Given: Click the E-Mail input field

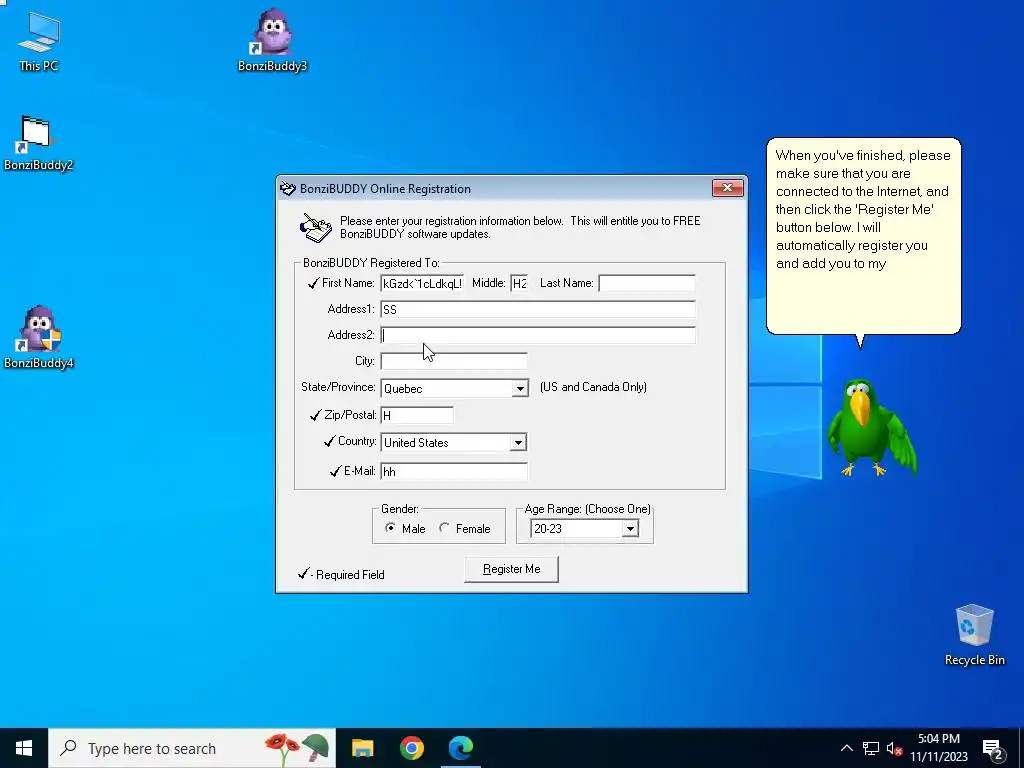Looking at the screenshot, I should click(x=454, y=472).
